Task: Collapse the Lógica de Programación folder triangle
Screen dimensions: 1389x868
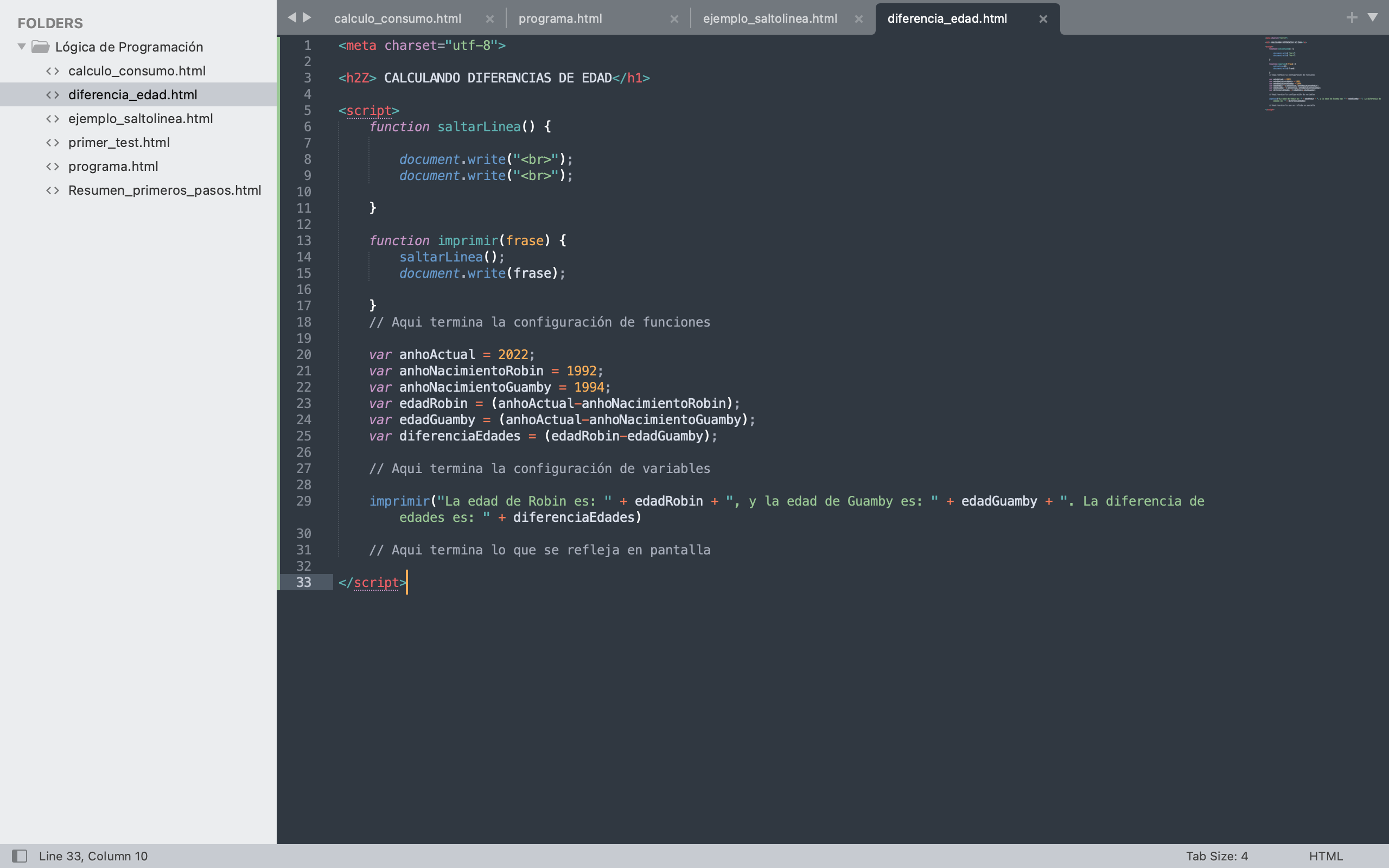Action: click(21, 47)
